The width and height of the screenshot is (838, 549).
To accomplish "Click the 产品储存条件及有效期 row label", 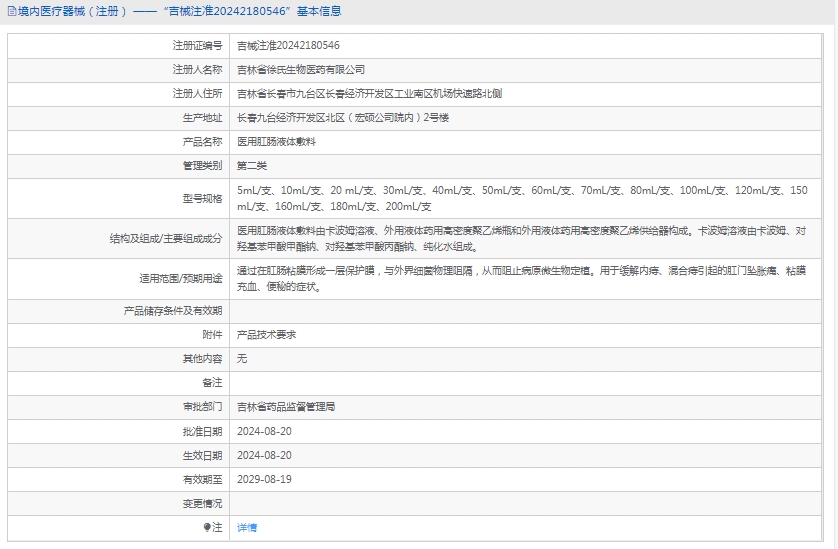I will 173,311.
